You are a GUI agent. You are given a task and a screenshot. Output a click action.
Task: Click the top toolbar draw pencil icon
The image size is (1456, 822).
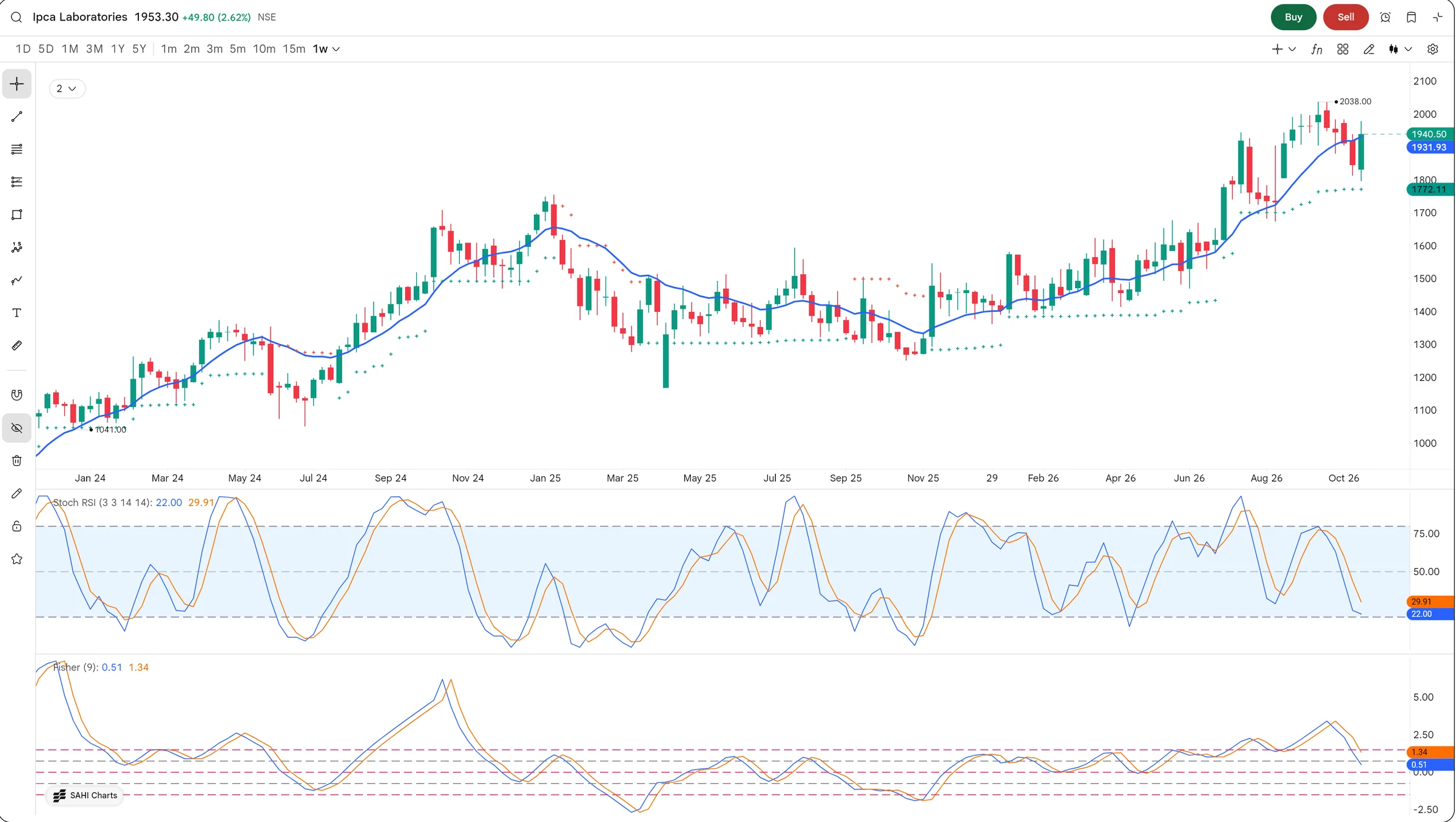pyautogui.click(x=1369, y=49)
